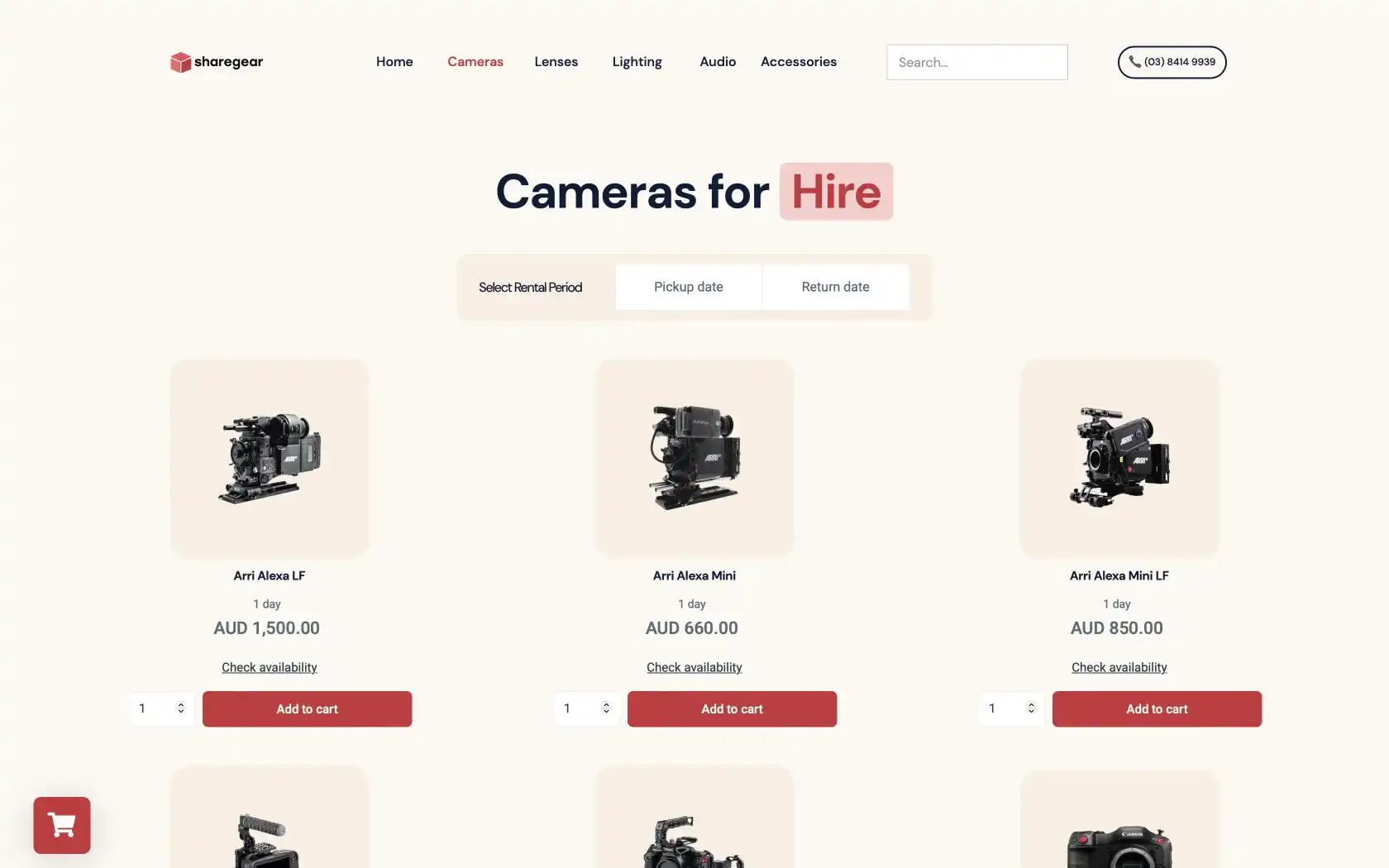Focus the Search field

point(977,62)
